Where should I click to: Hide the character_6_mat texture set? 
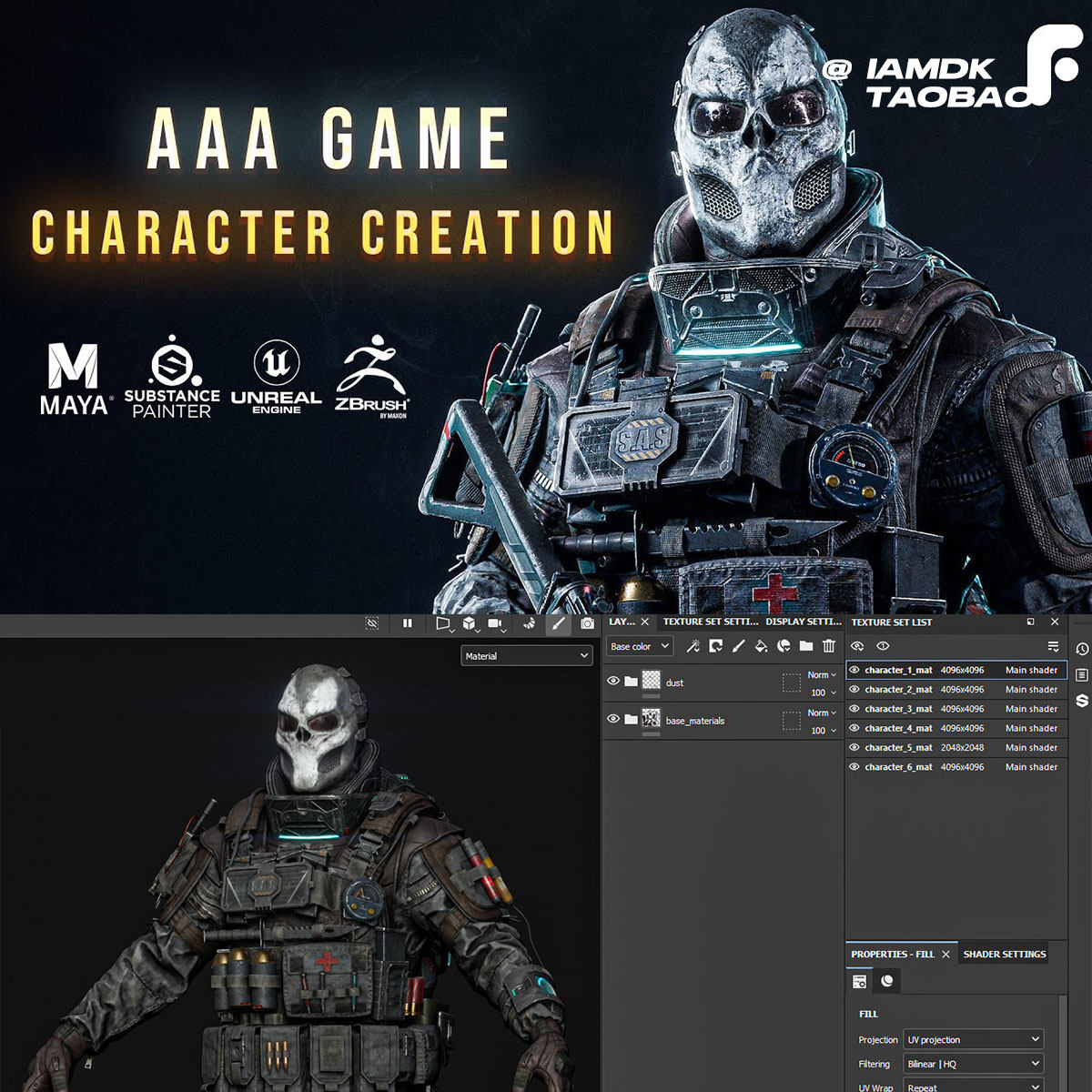tap(854, 767)
